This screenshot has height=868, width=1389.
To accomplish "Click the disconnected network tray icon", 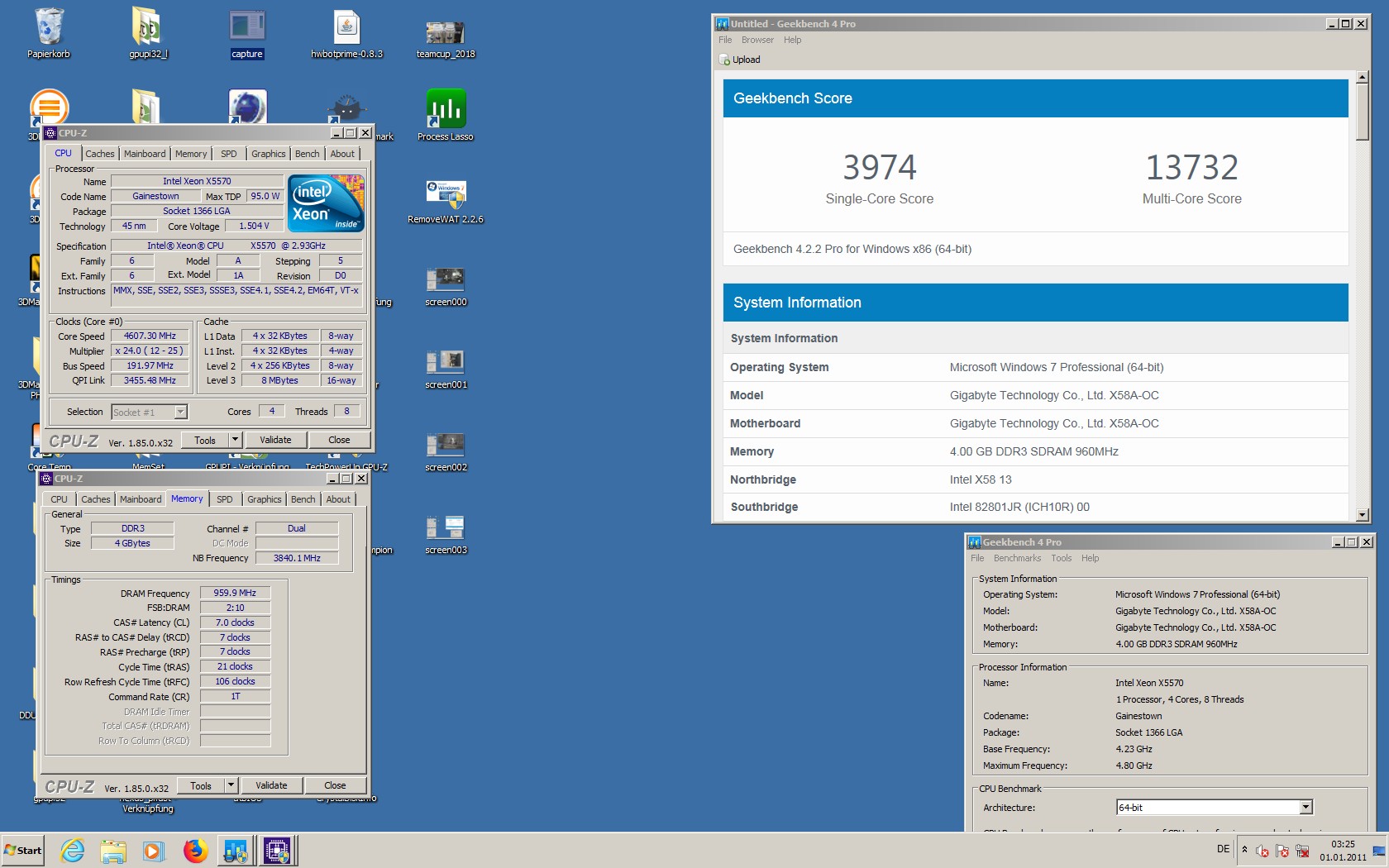I will (x=1302, y=851).
